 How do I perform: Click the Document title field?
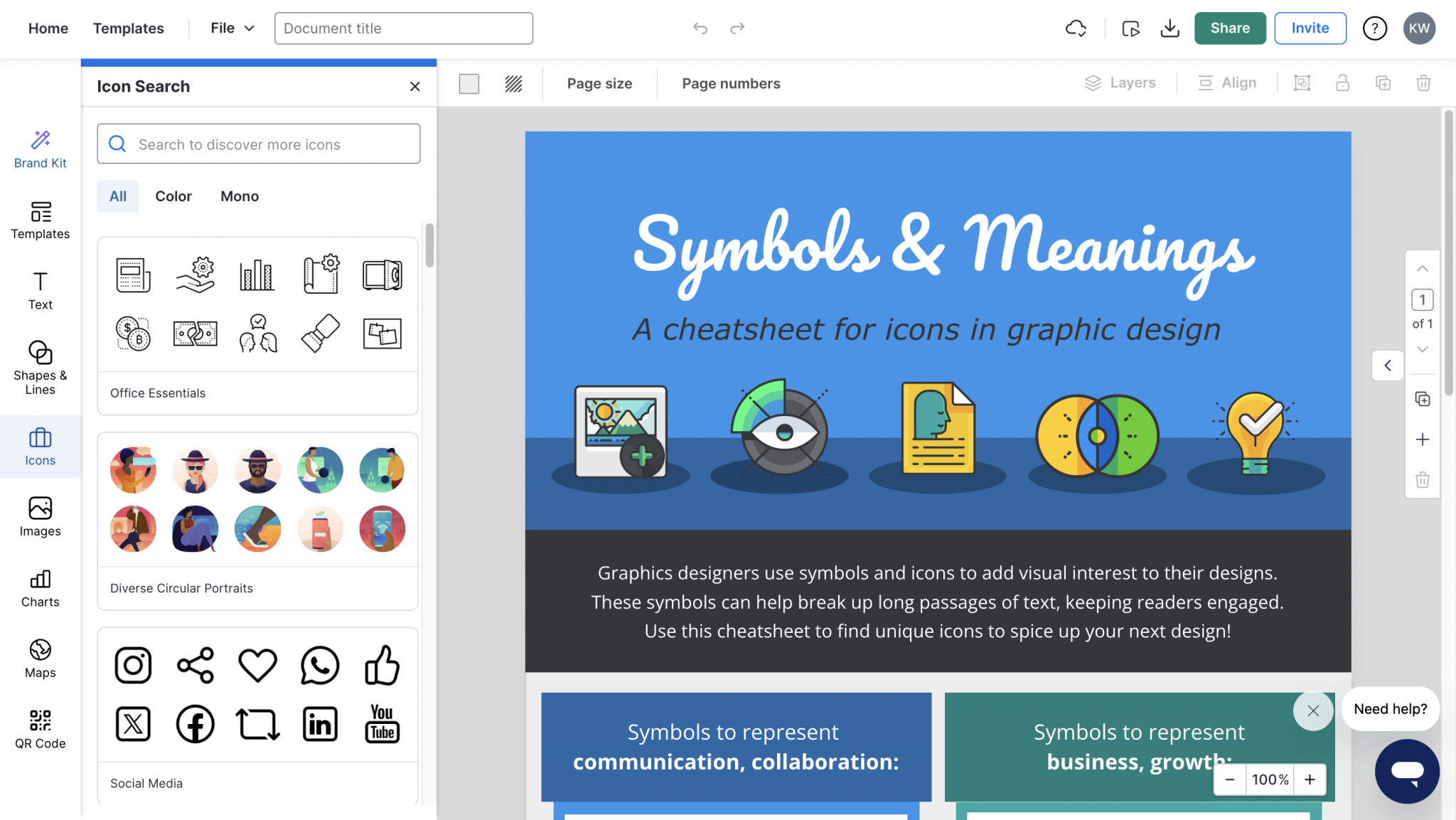tap(404, 28)
